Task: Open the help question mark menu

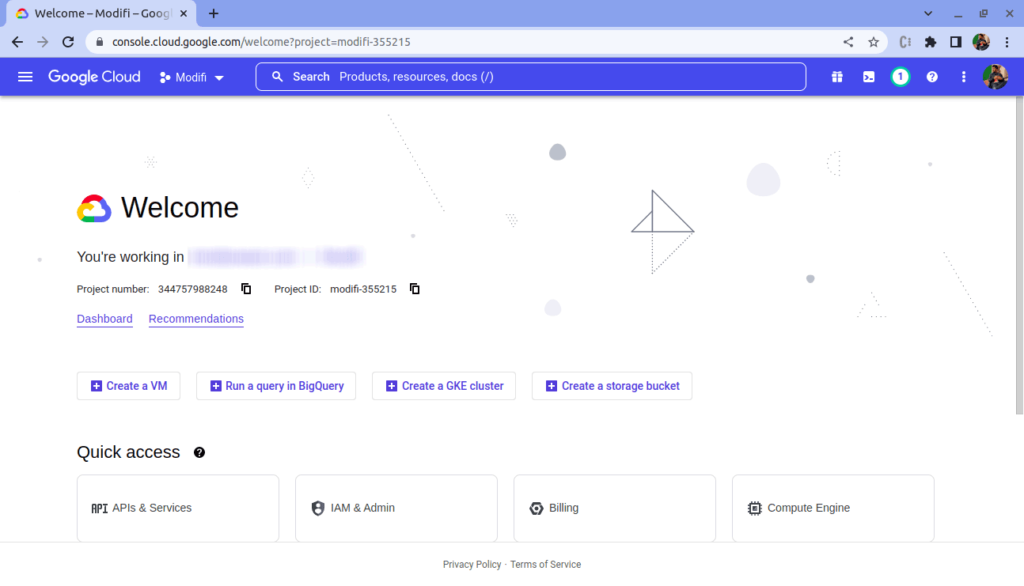Action: point(932,77)
